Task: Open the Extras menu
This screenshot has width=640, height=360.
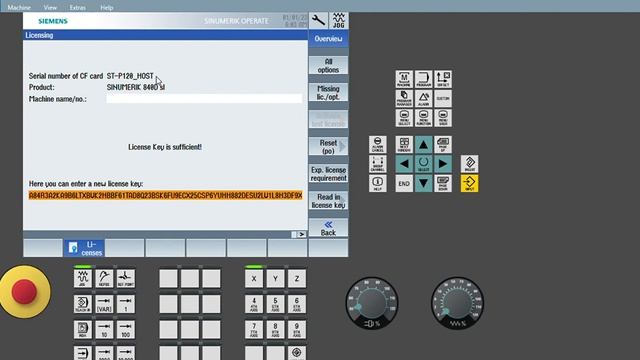Action: pos(78,7)
